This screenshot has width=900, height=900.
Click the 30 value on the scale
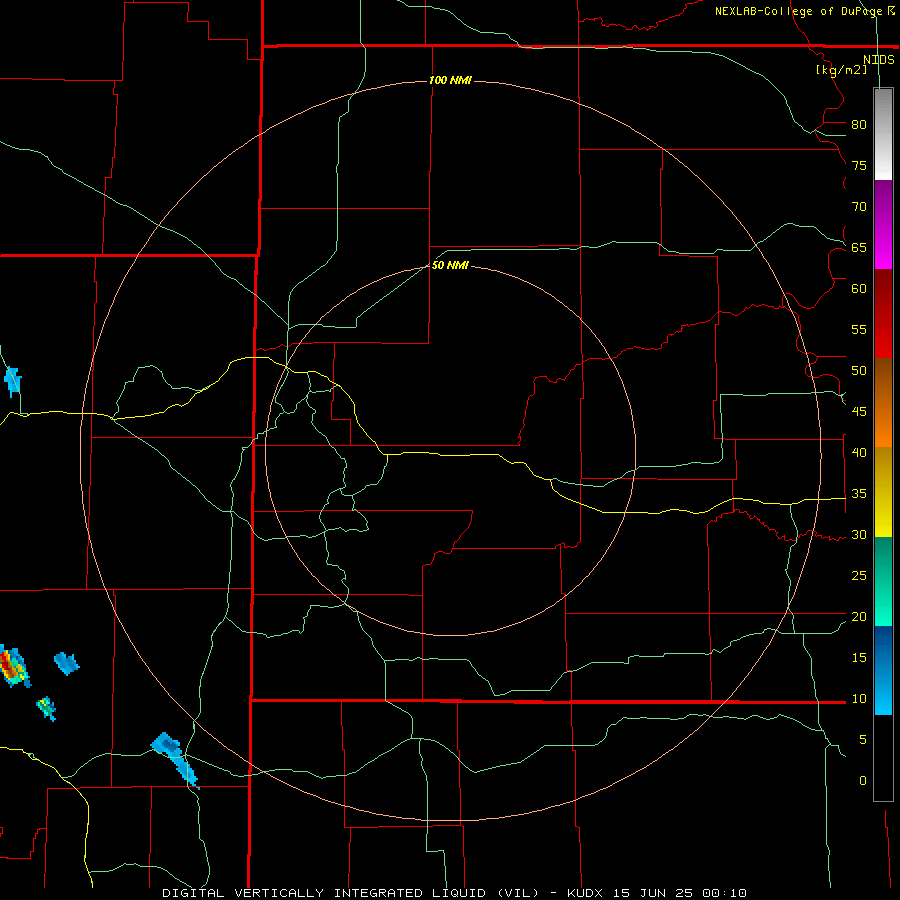tap(859, 534)
